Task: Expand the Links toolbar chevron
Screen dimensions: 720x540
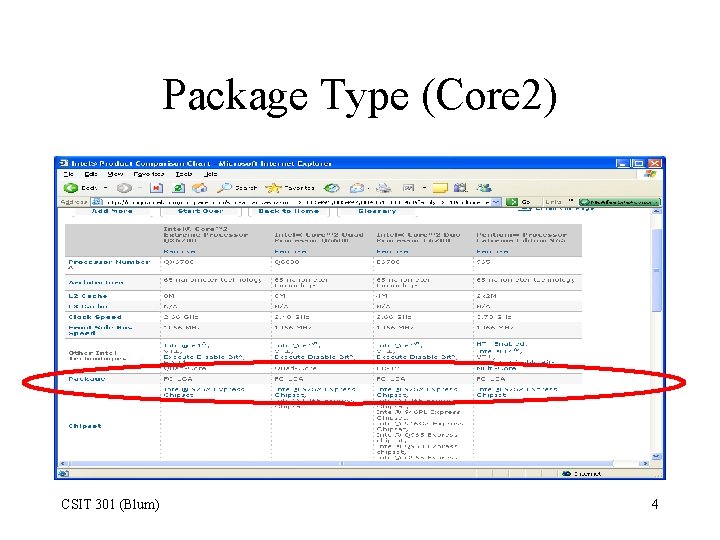Action: 571,201
